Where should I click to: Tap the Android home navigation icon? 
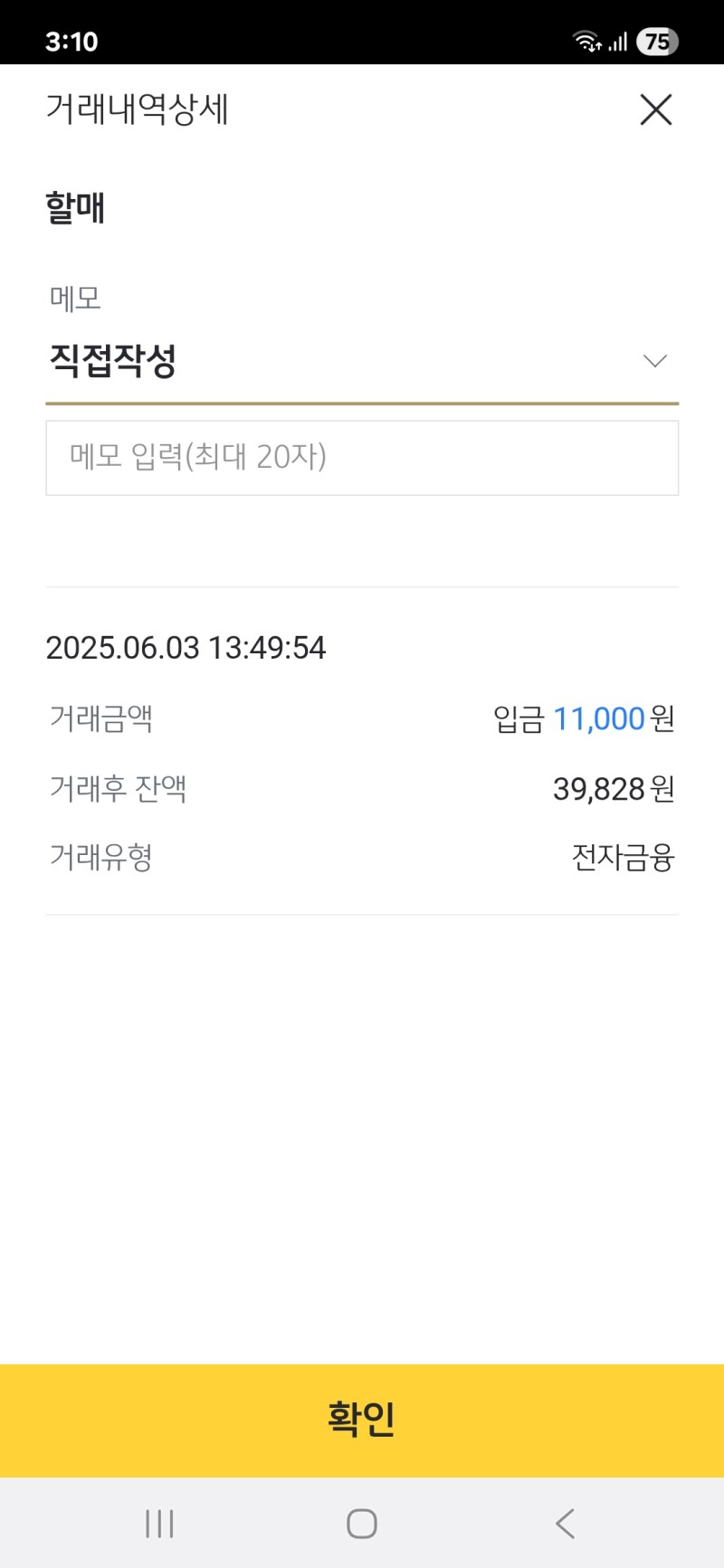362,1524
